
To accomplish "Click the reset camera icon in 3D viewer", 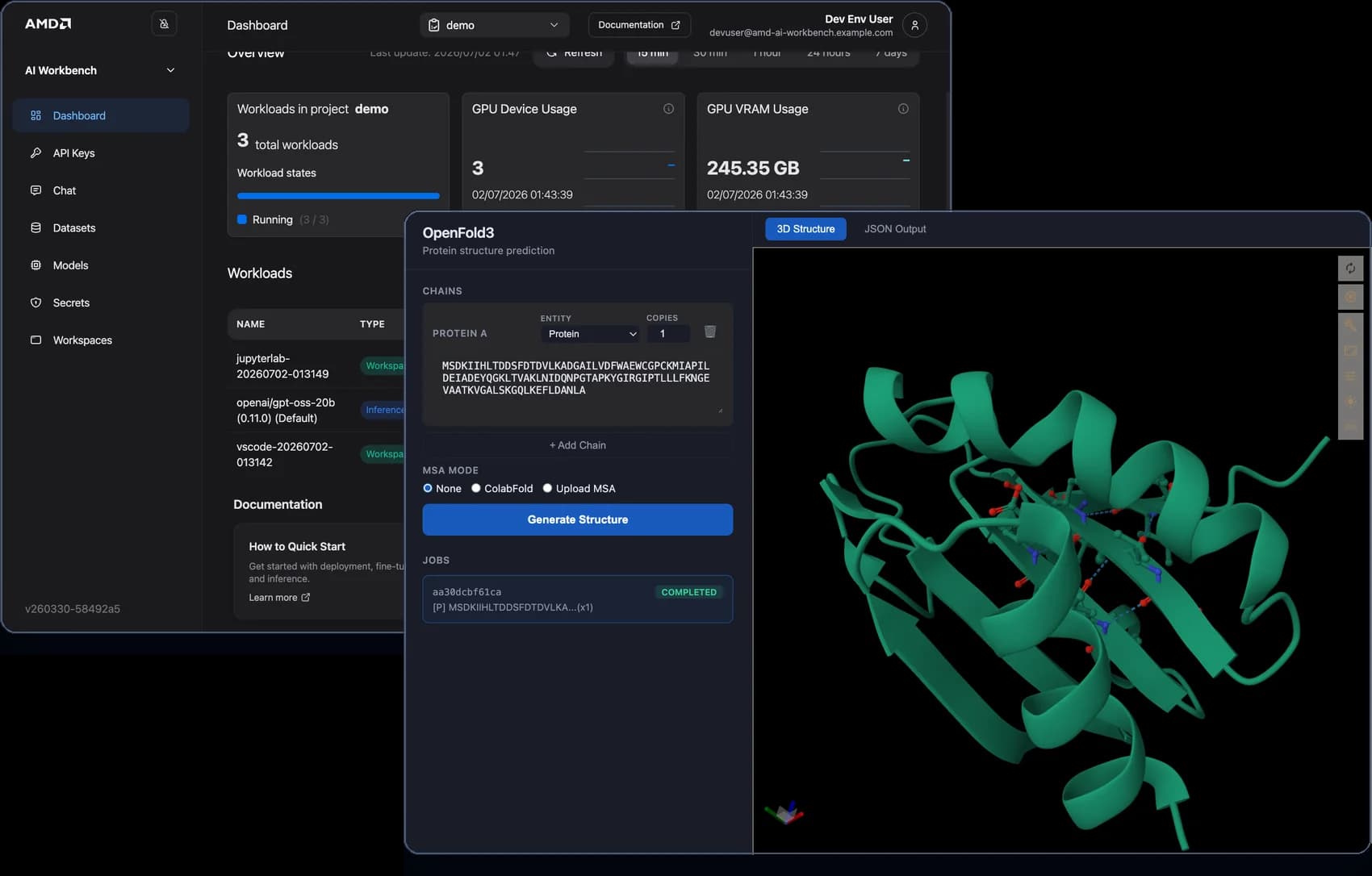I will (x=1350, y=269).
